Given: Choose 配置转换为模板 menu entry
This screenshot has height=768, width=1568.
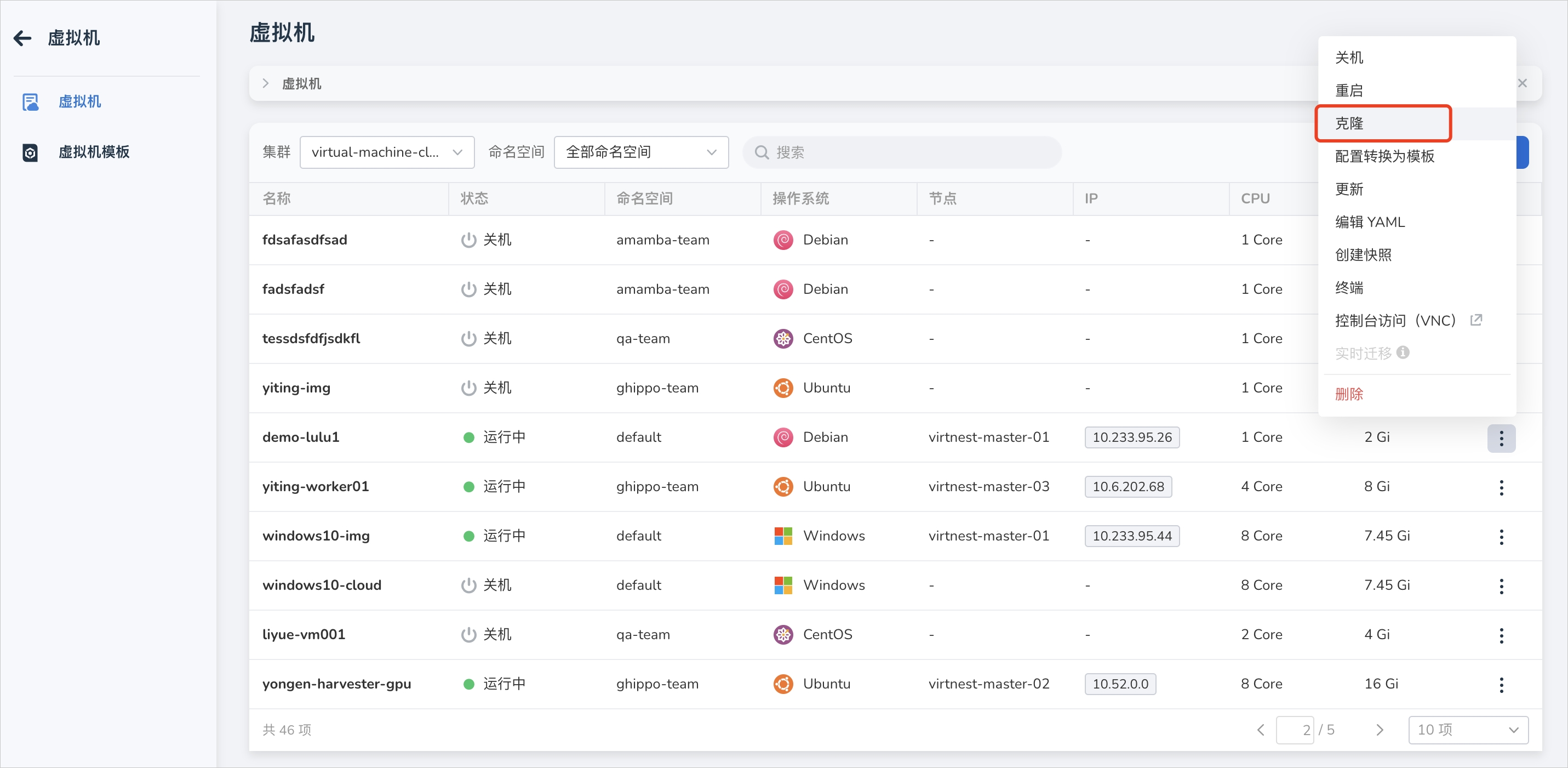Looking at the screenshot, I should [1416, 157].
